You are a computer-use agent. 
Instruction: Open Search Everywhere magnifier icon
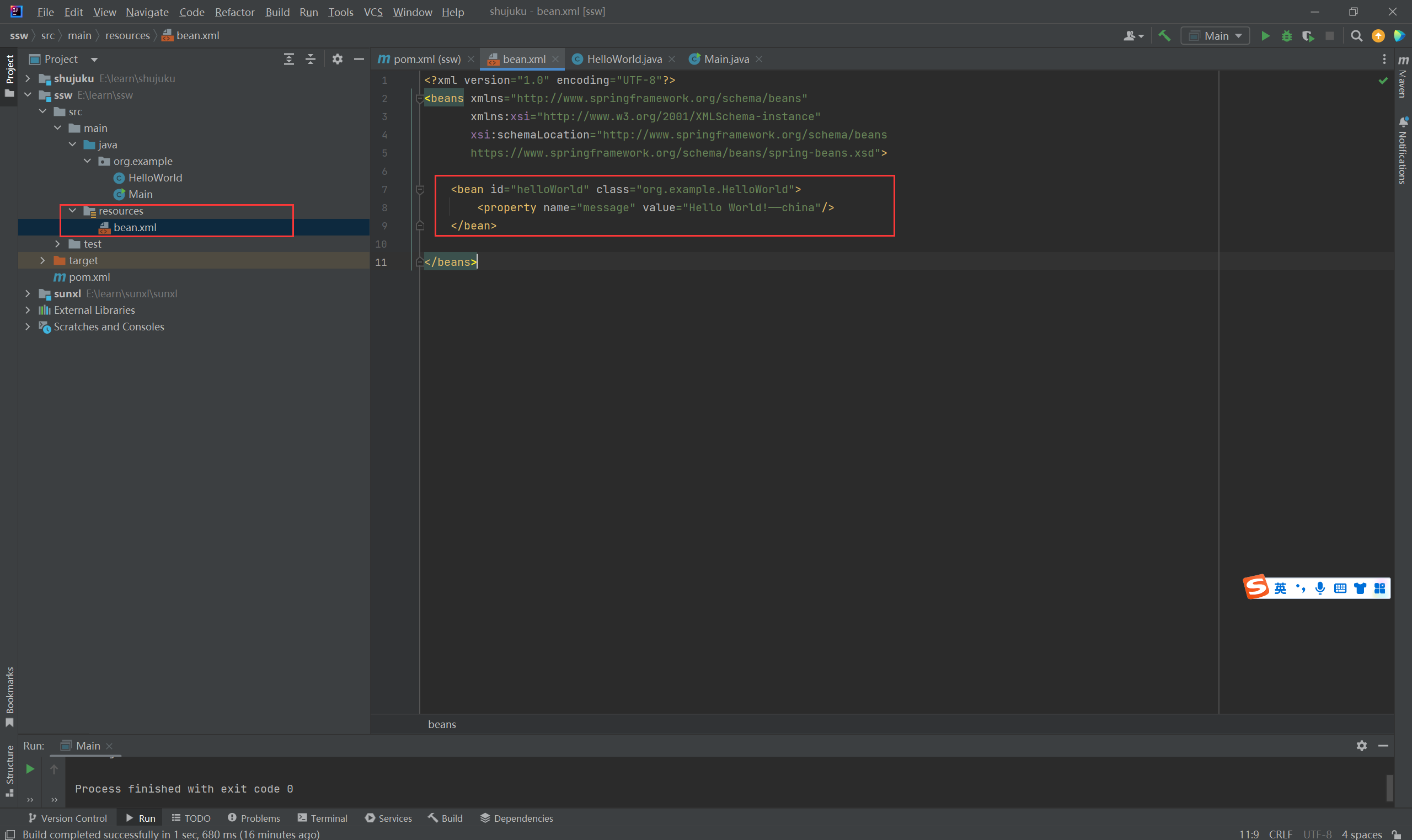pyautogui.click(x=1356, y=36)
